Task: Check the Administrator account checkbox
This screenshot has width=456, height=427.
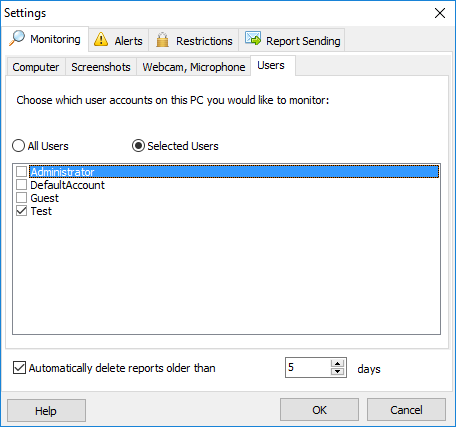Action: 22,172
